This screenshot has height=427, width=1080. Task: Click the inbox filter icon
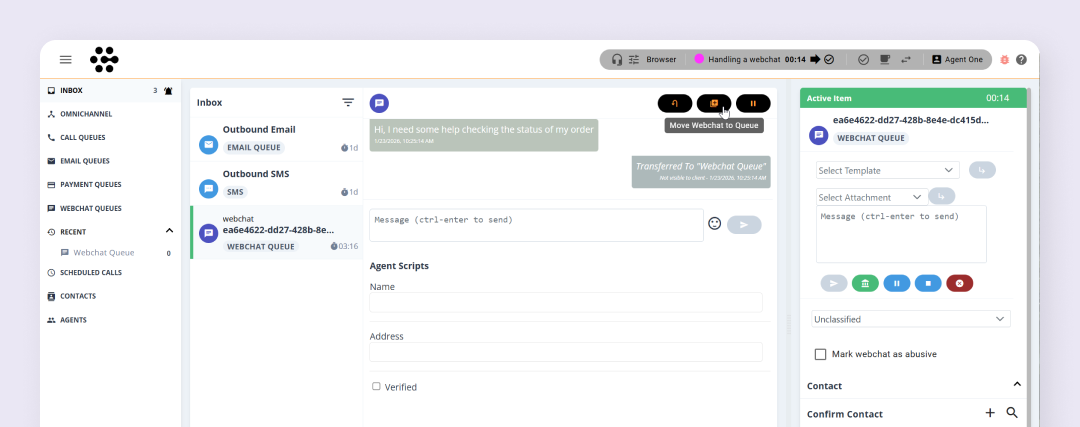click(x=348, y=102)
